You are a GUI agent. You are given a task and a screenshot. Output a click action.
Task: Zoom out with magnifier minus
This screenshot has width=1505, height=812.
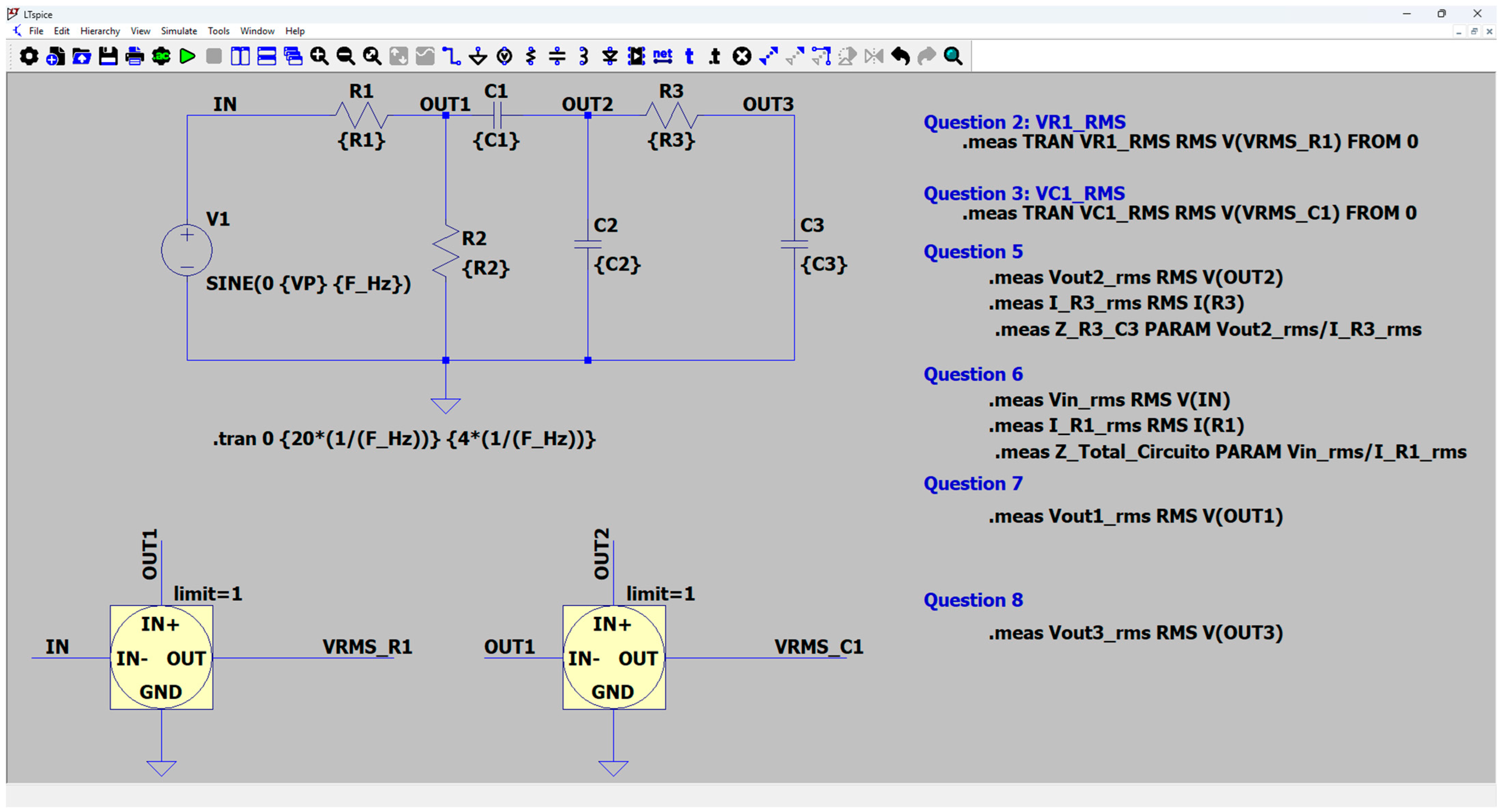[346, 56]
